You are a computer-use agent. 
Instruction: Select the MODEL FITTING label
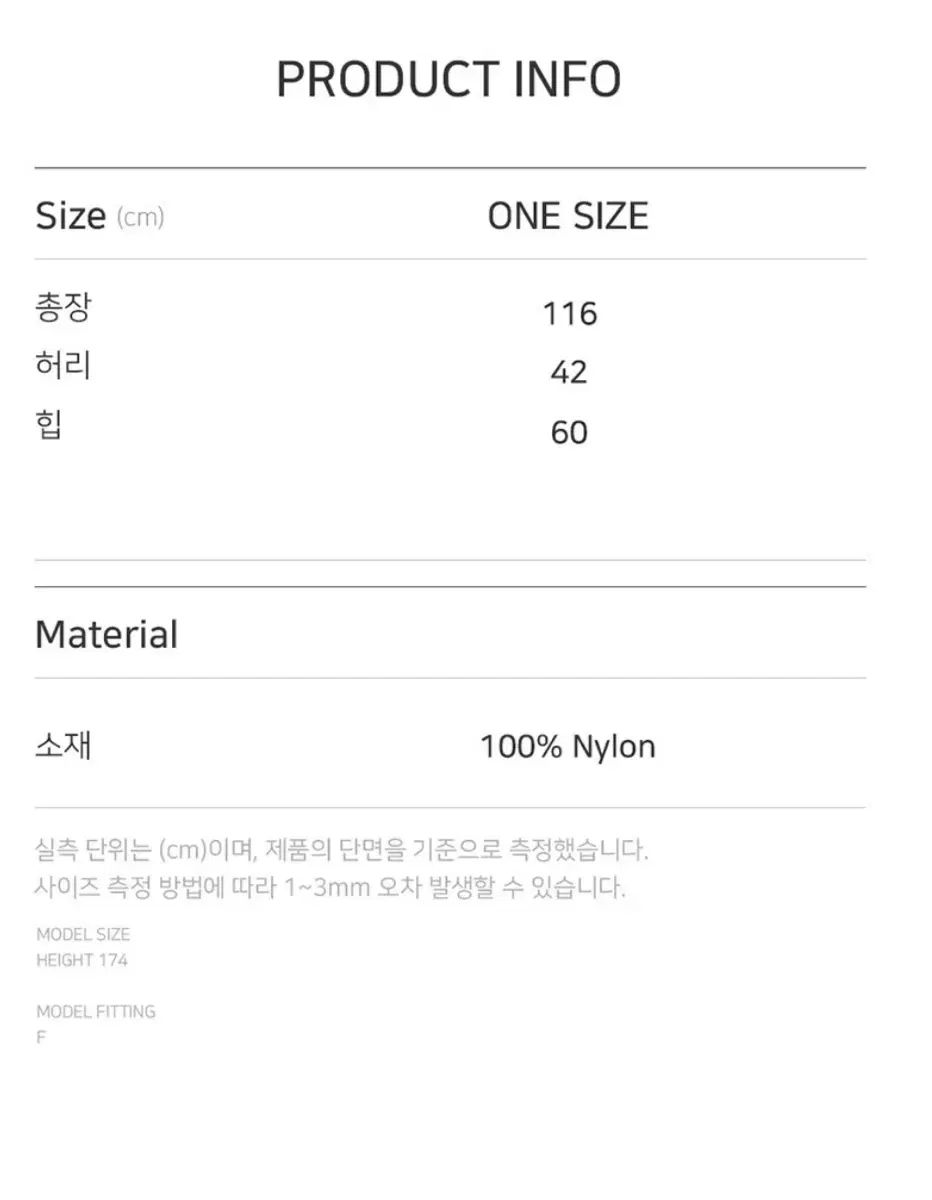pyautogui.click(x=96, y=1012)
